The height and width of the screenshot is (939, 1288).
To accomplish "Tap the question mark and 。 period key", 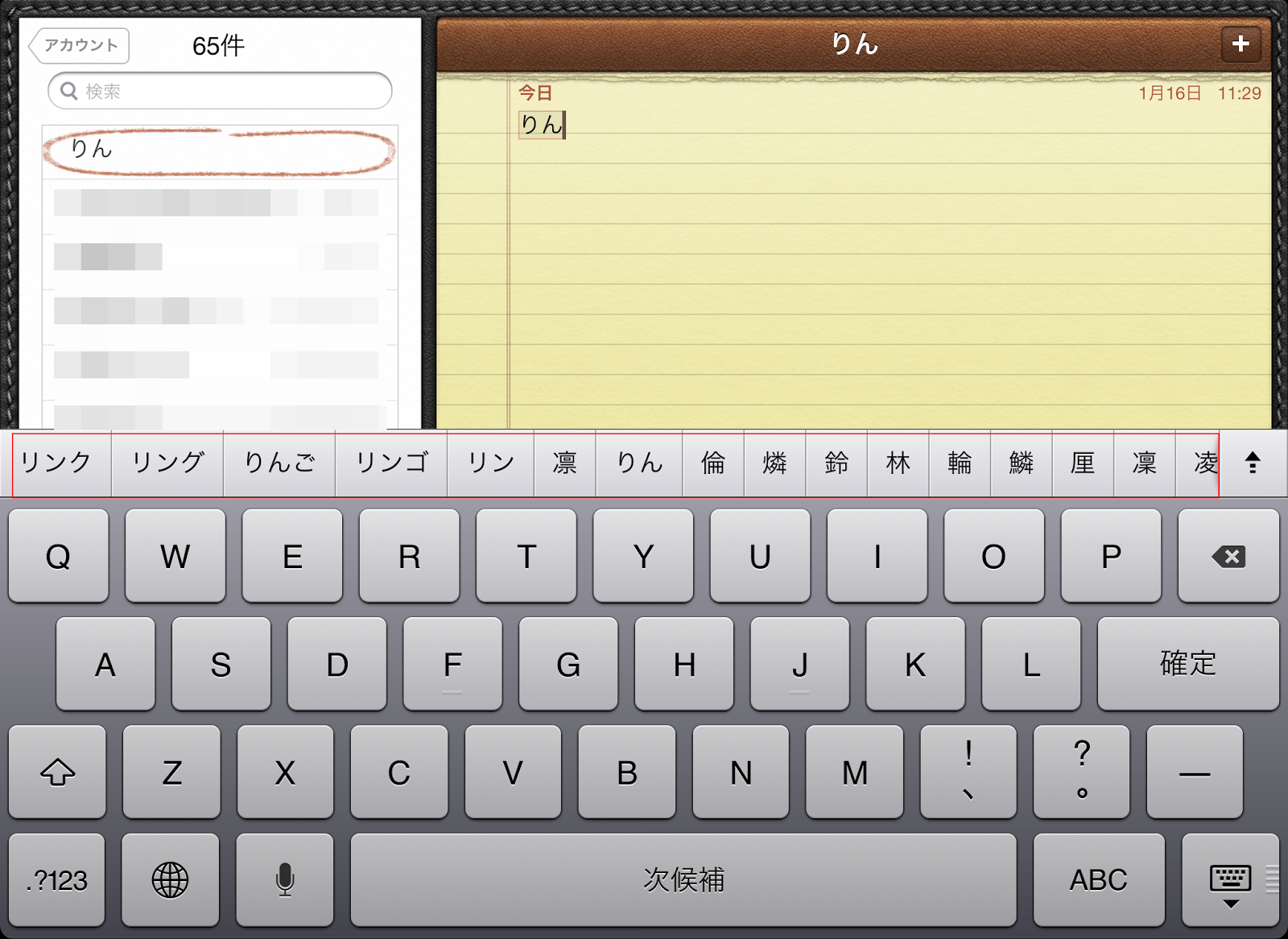I will pos(1082,772).
